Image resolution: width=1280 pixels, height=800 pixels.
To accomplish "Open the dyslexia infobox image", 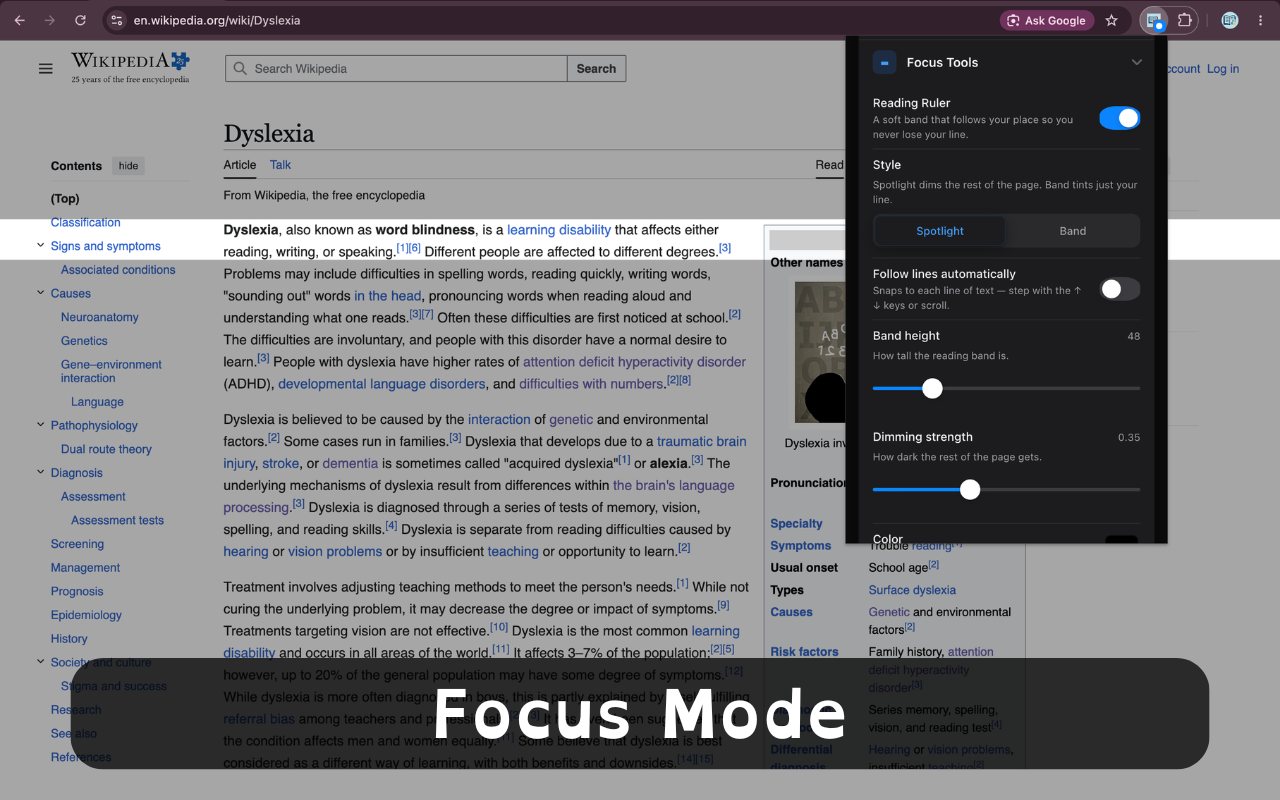I will (x=820, y=352).
